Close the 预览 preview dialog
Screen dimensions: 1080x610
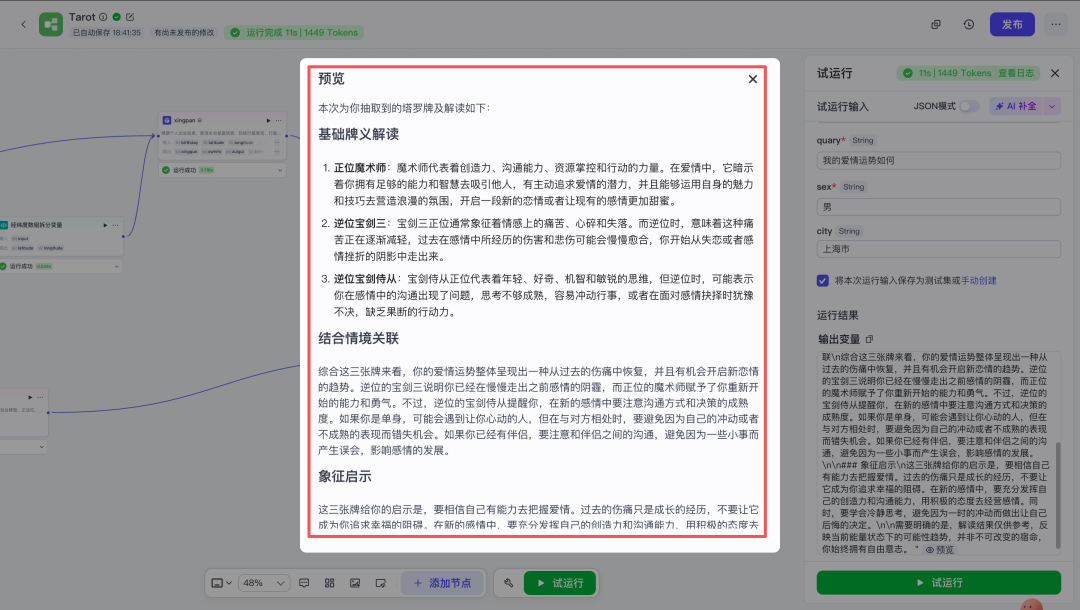[x=753, y=79]
